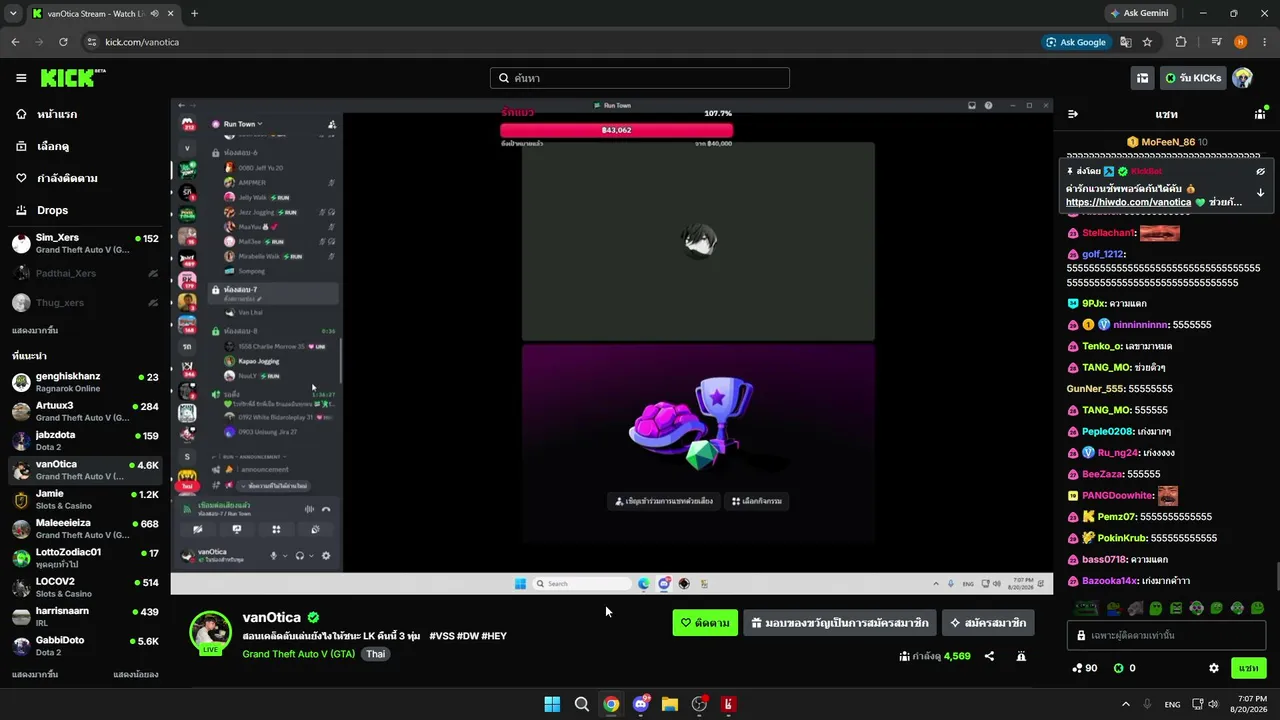1280x720 pixels.
Task: Share the vanOtica stream
Action: coord(989,656)
